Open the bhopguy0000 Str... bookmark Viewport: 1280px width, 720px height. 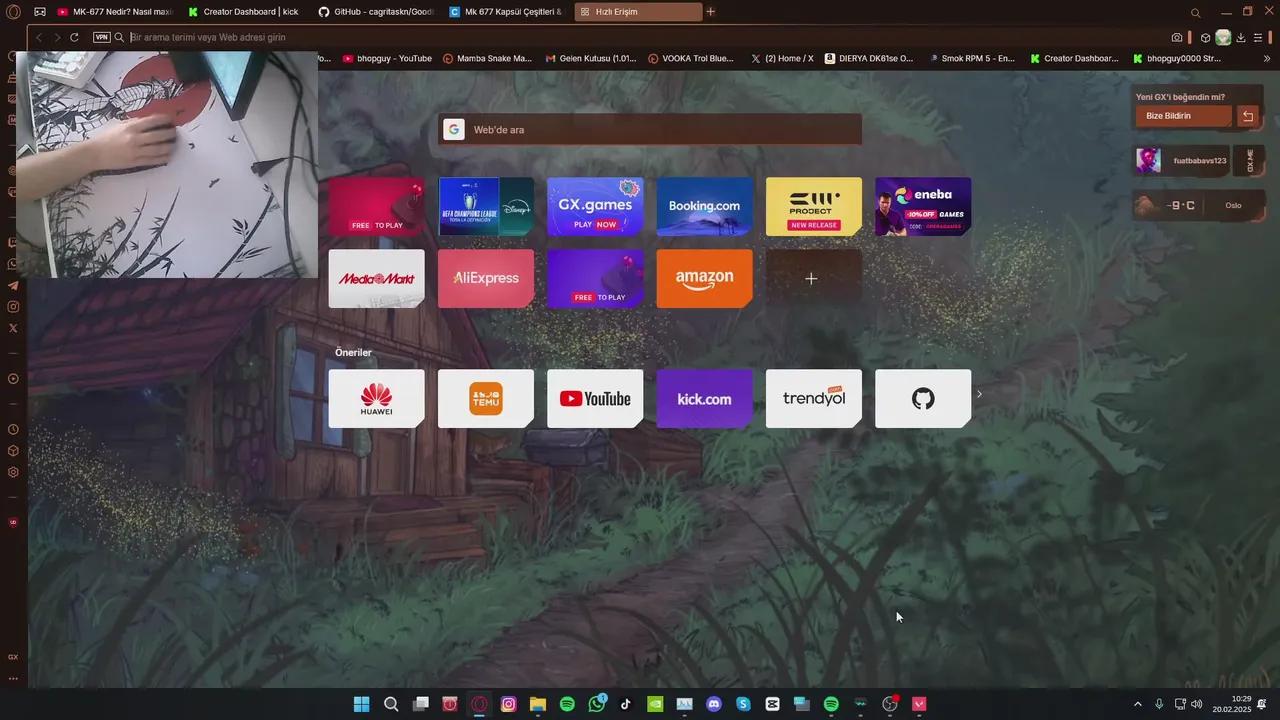pyautogui.click(x=1177, y=58)
